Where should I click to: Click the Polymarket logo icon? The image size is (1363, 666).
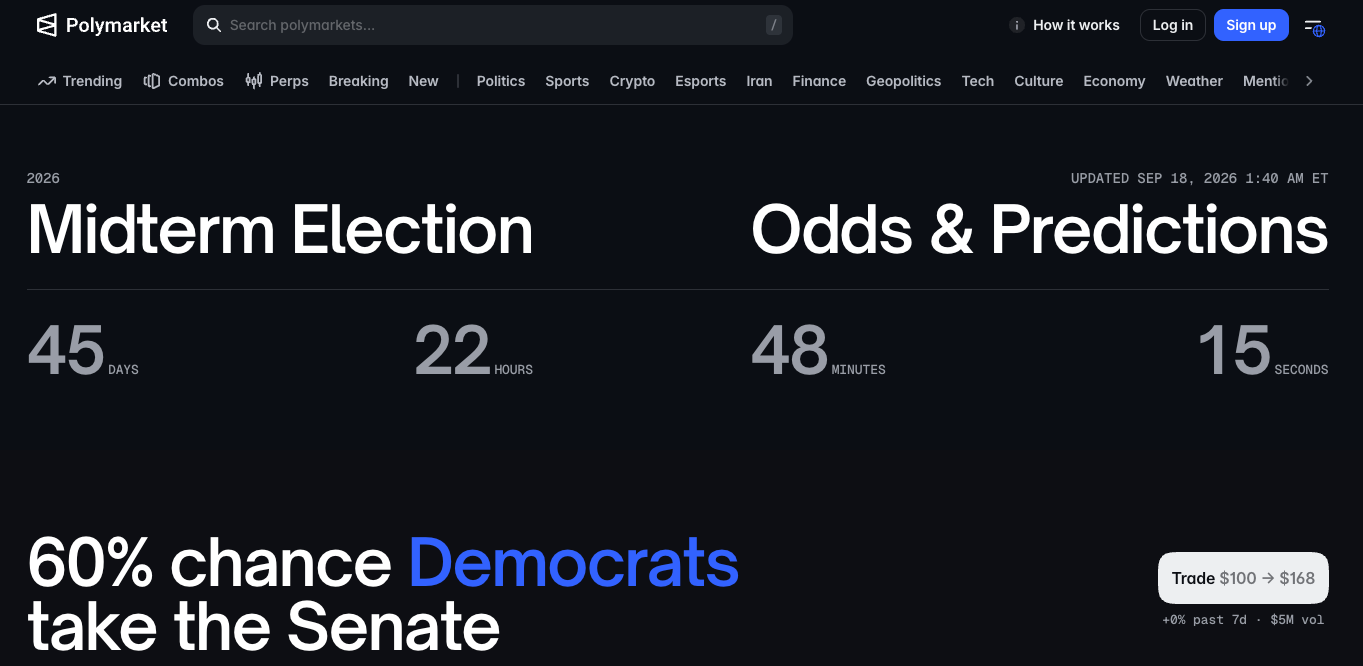pyautogui.click(x=47, y=25)
